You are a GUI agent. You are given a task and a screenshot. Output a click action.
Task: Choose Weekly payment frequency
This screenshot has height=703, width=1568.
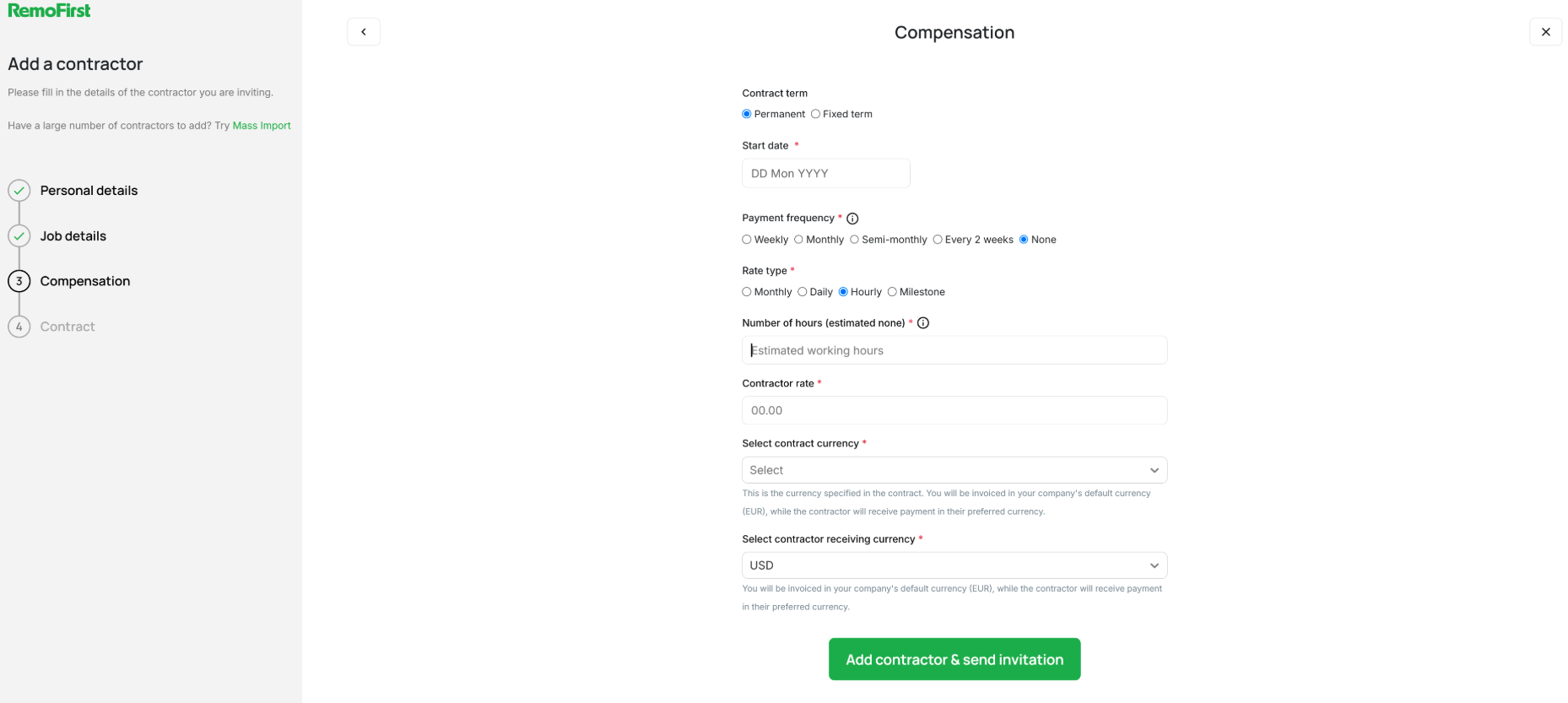coord(747,240)
